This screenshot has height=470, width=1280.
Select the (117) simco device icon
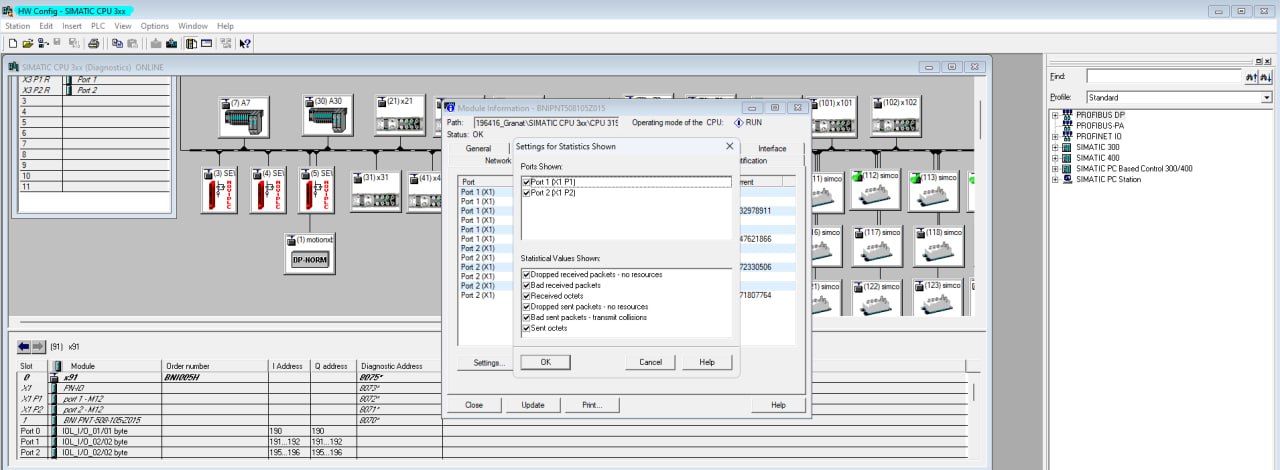(x=876, y=246)
